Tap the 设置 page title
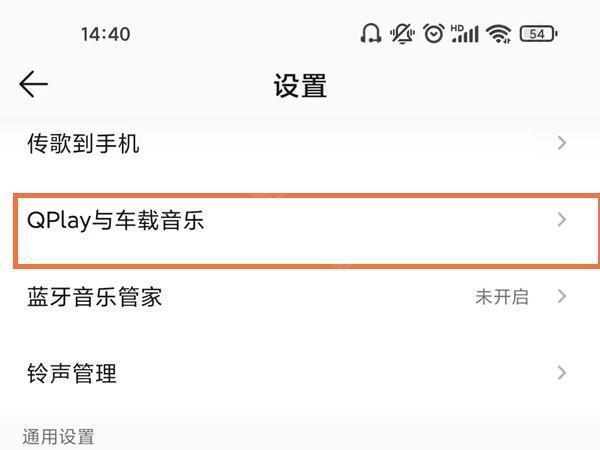Viewport: 600px width, 450px height. pos(300,85)
